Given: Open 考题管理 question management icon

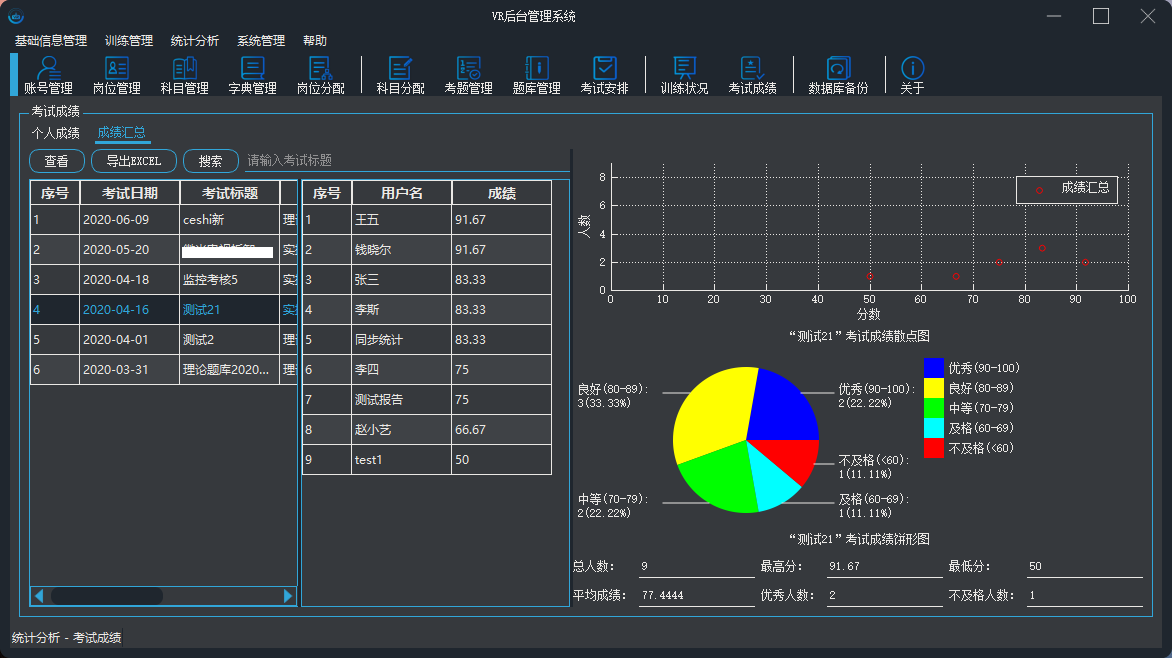Looking at the screenshot, I should point(469,75).
